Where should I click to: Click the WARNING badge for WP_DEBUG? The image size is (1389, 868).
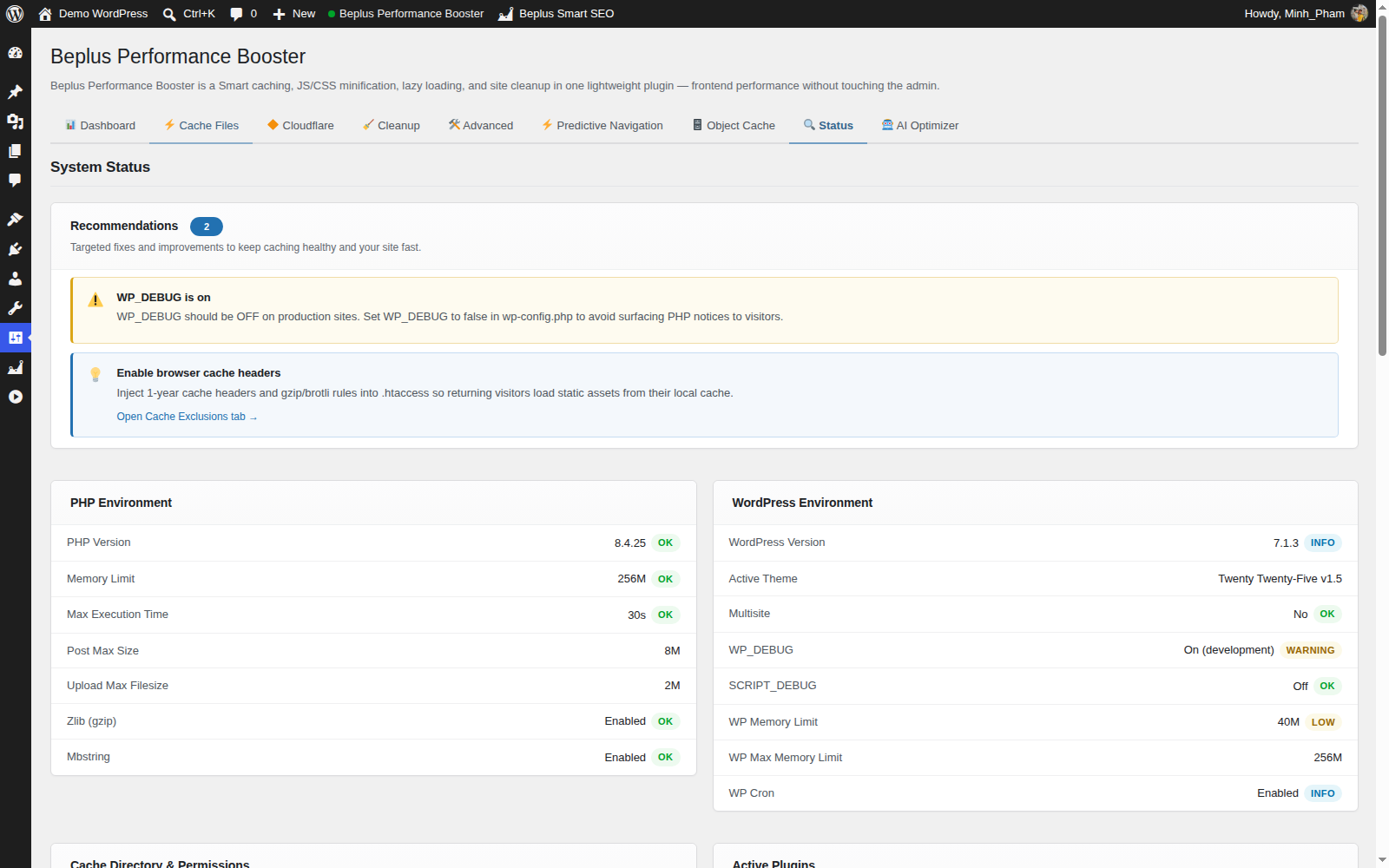(1310, 650)
